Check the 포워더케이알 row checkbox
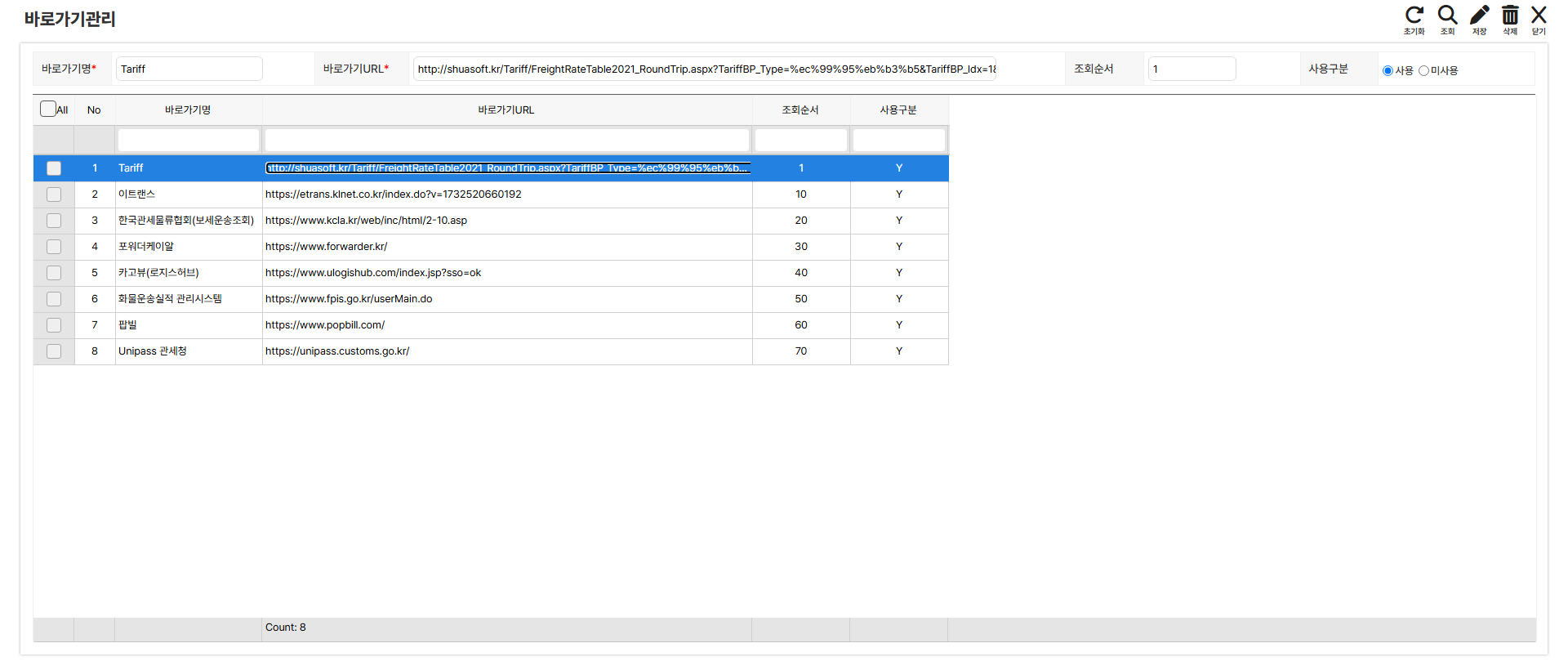 click(x=54, y=247)
